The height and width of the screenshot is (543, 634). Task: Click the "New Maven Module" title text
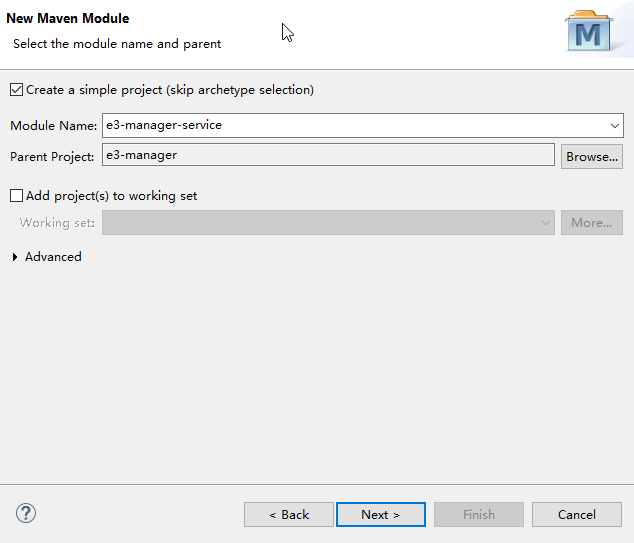(68, 18)
